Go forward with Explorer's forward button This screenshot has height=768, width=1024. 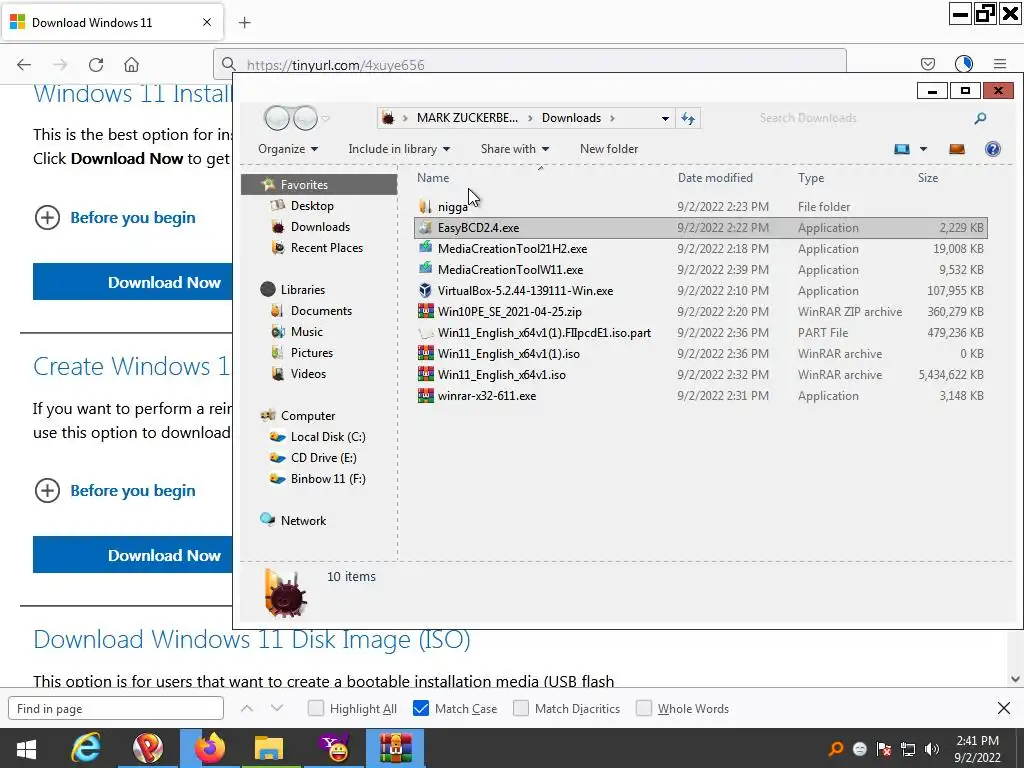[x=305, y=118]
